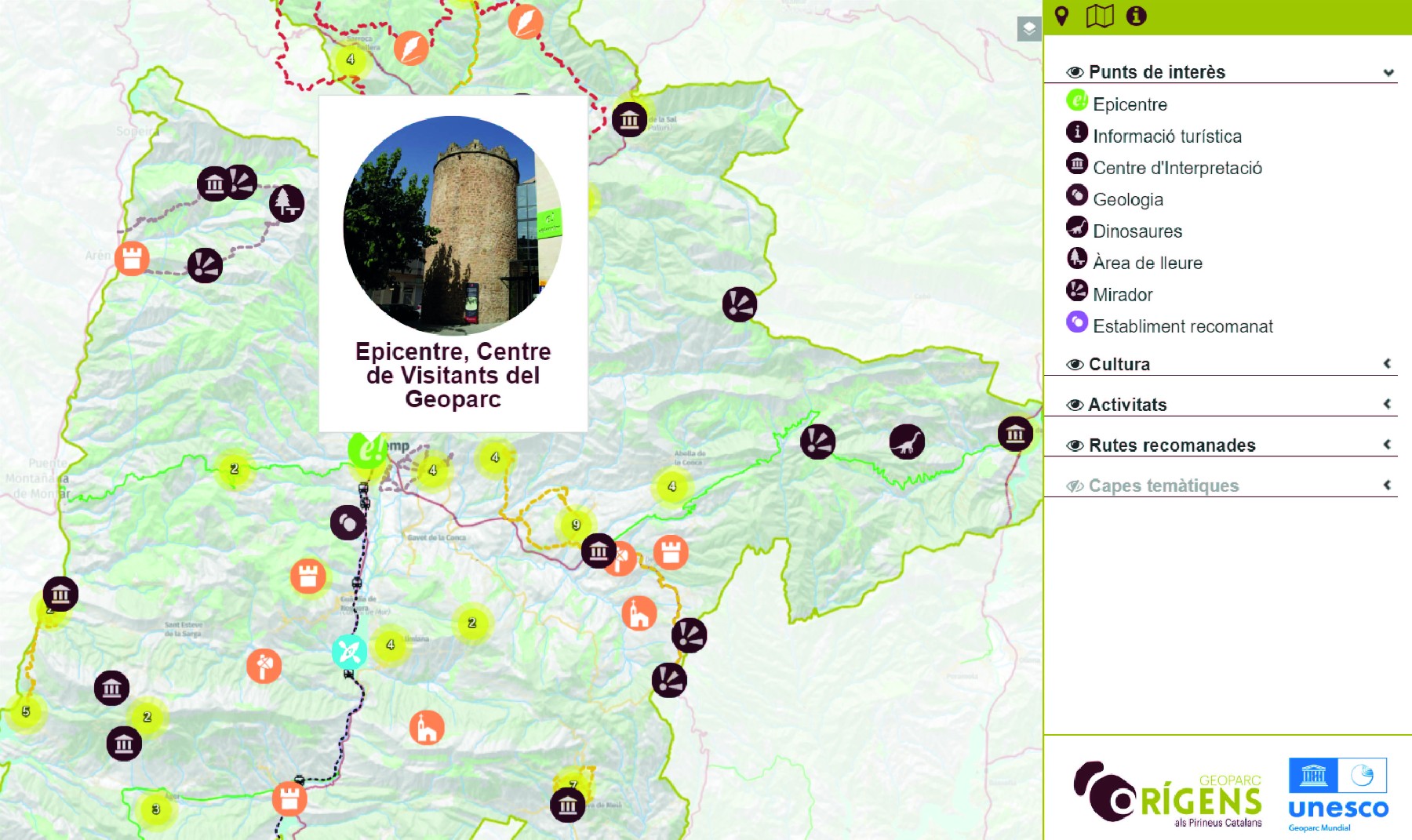Click the tree leisure area map marker
The width and height of the screenshot is (1412, 840).
pyautogui.click(x=286, y=203)
